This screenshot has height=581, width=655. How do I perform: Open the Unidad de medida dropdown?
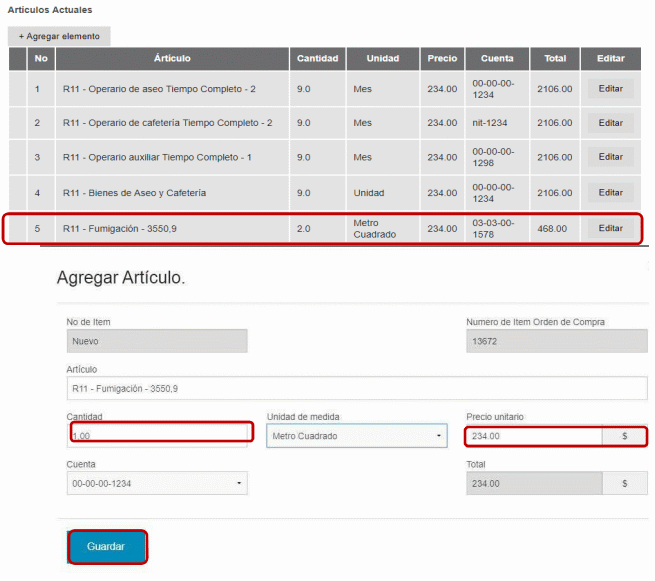pyautogui.click(x=356, y=436)
